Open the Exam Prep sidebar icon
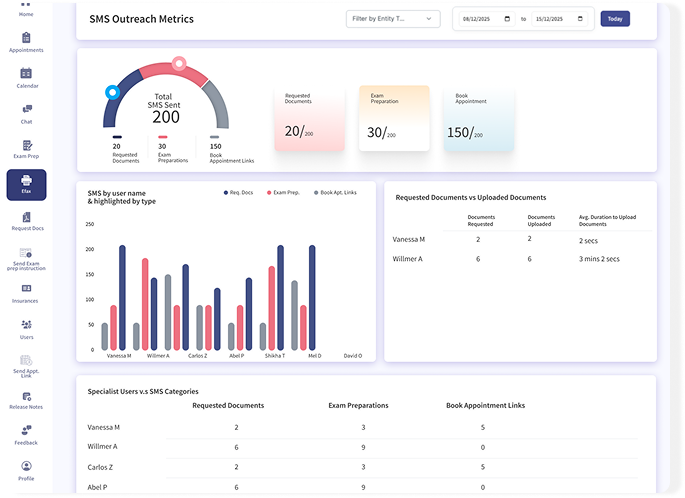The height and width of the screenshot is (498, 685). pyautogui.click(x=27, y=145)
